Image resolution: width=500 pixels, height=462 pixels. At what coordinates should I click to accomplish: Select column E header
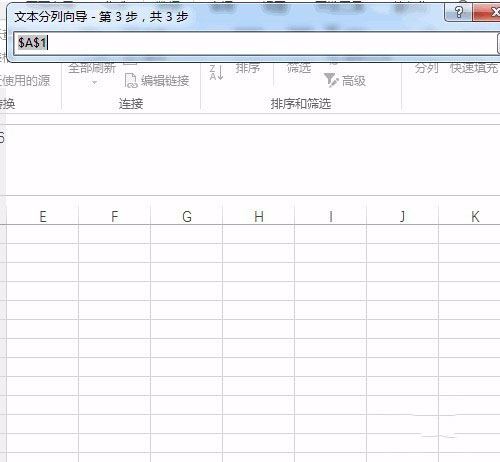(42, 216)
